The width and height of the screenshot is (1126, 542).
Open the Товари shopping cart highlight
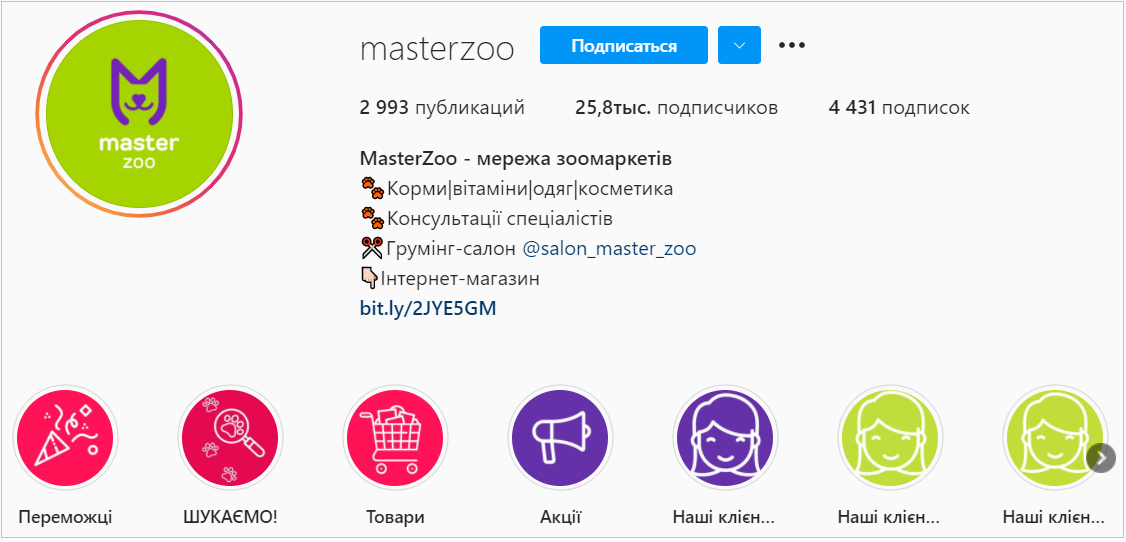[396, 437]
